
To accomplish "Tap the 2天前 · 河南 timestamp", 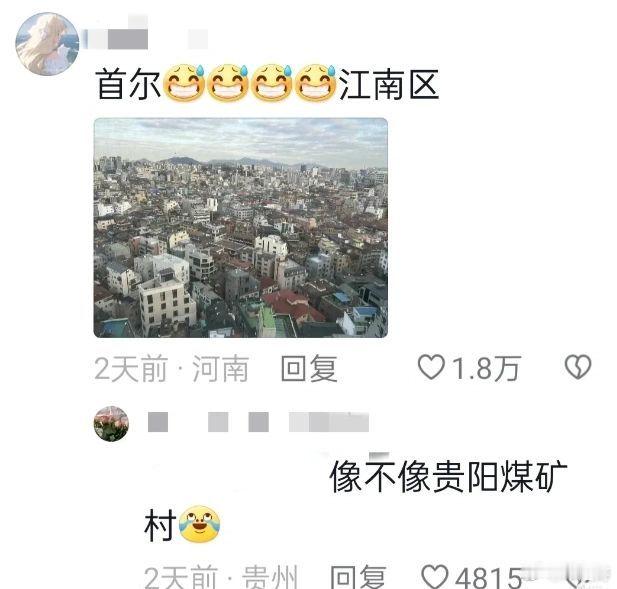I will 171,368.
